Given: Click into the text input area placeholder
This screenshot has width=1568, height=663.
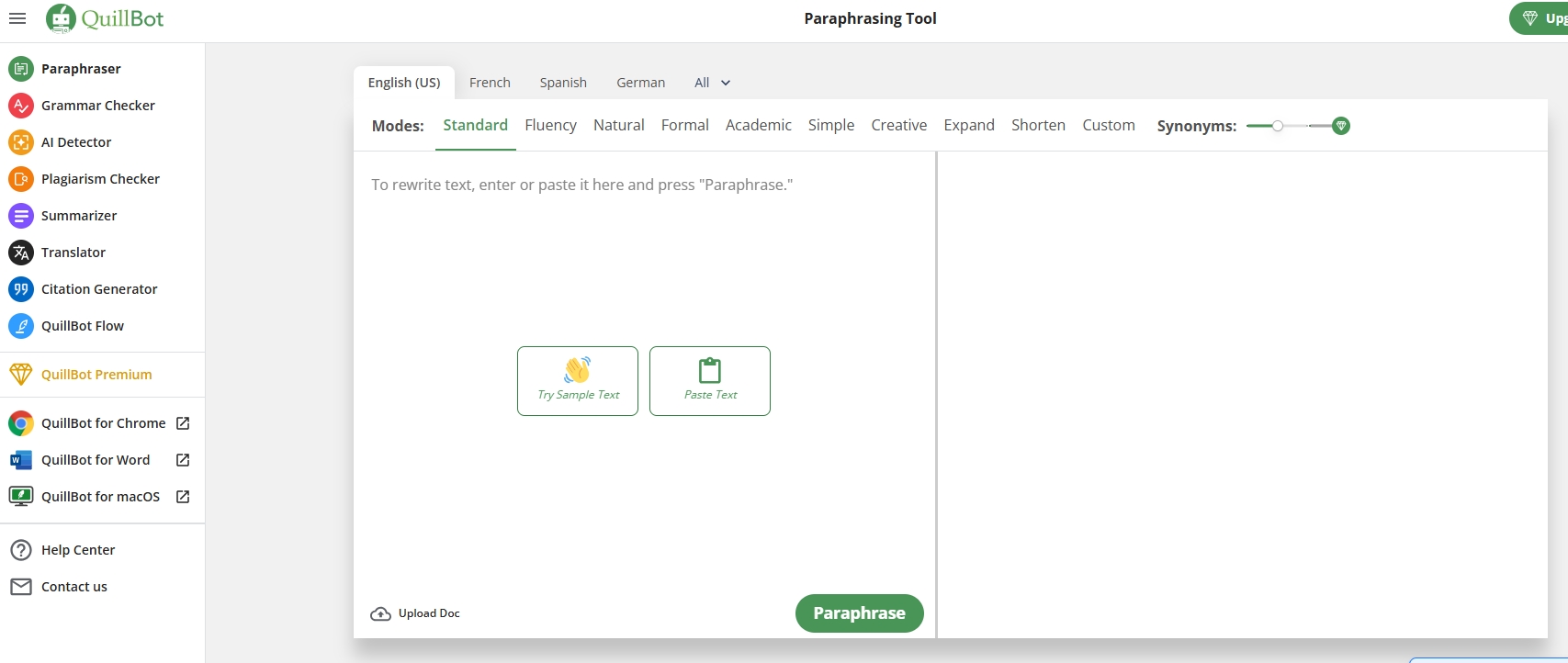Looking at the screenshot, I should [x=582, y=185].
